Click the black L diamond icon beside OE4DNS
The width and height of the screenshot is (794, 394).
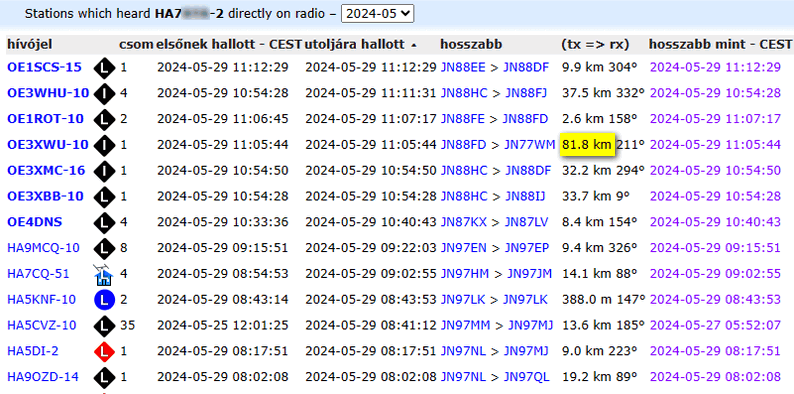point(104,222)
